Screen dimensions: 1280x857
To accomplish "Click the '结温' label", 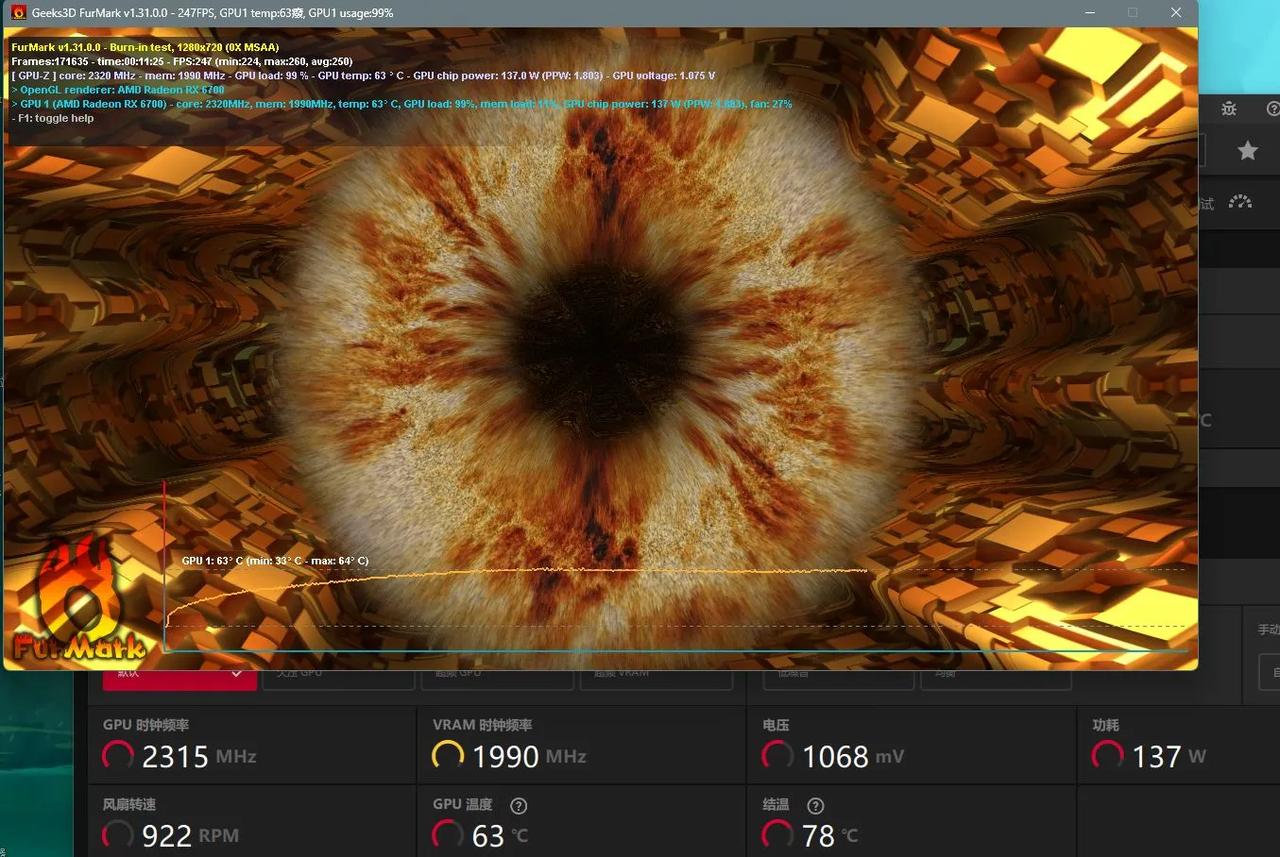I will 776,805.
